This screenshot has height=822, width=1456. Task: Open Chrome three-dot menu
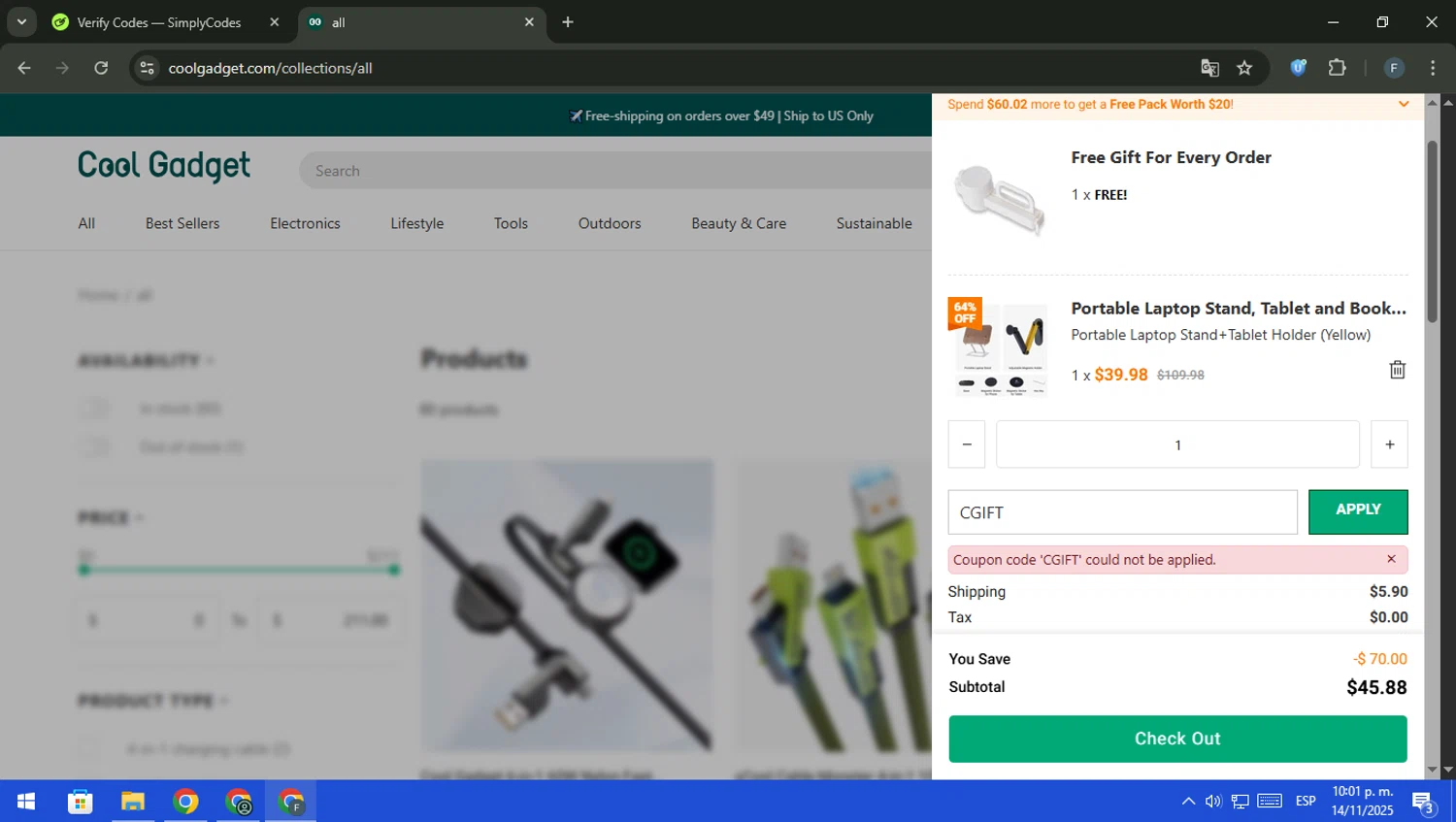tap(1433, 68)
